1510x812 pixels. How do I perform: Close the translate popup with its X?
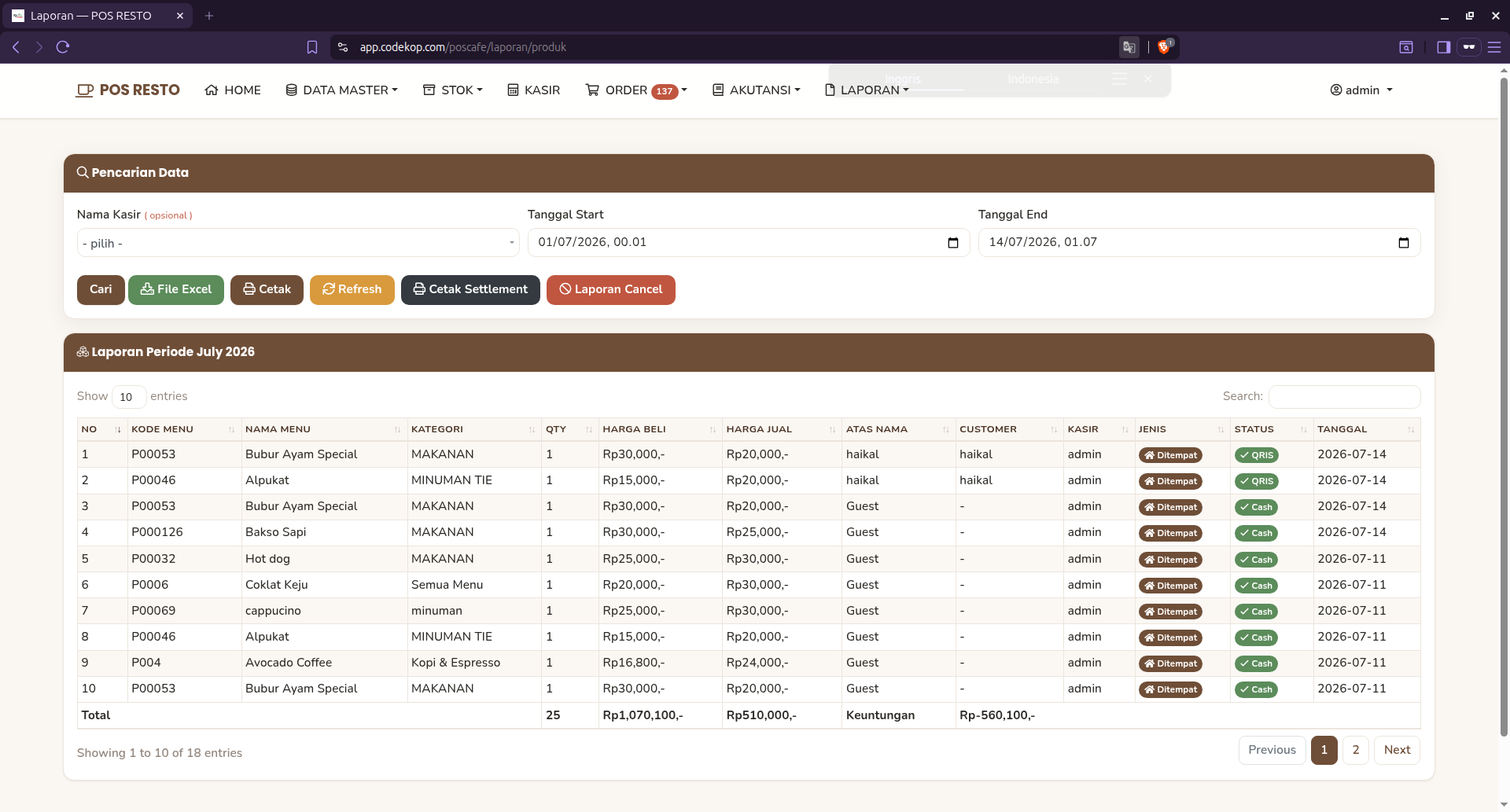pyautogui.click(x=1148, y=79)
